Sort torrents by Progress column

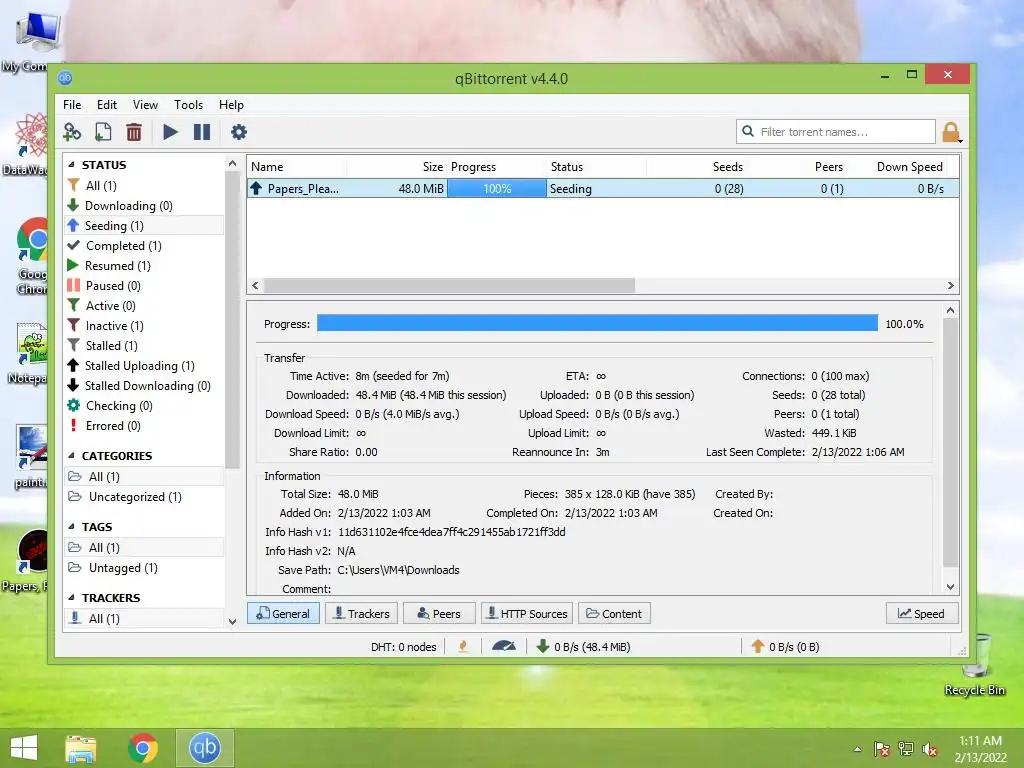(496, 167)
